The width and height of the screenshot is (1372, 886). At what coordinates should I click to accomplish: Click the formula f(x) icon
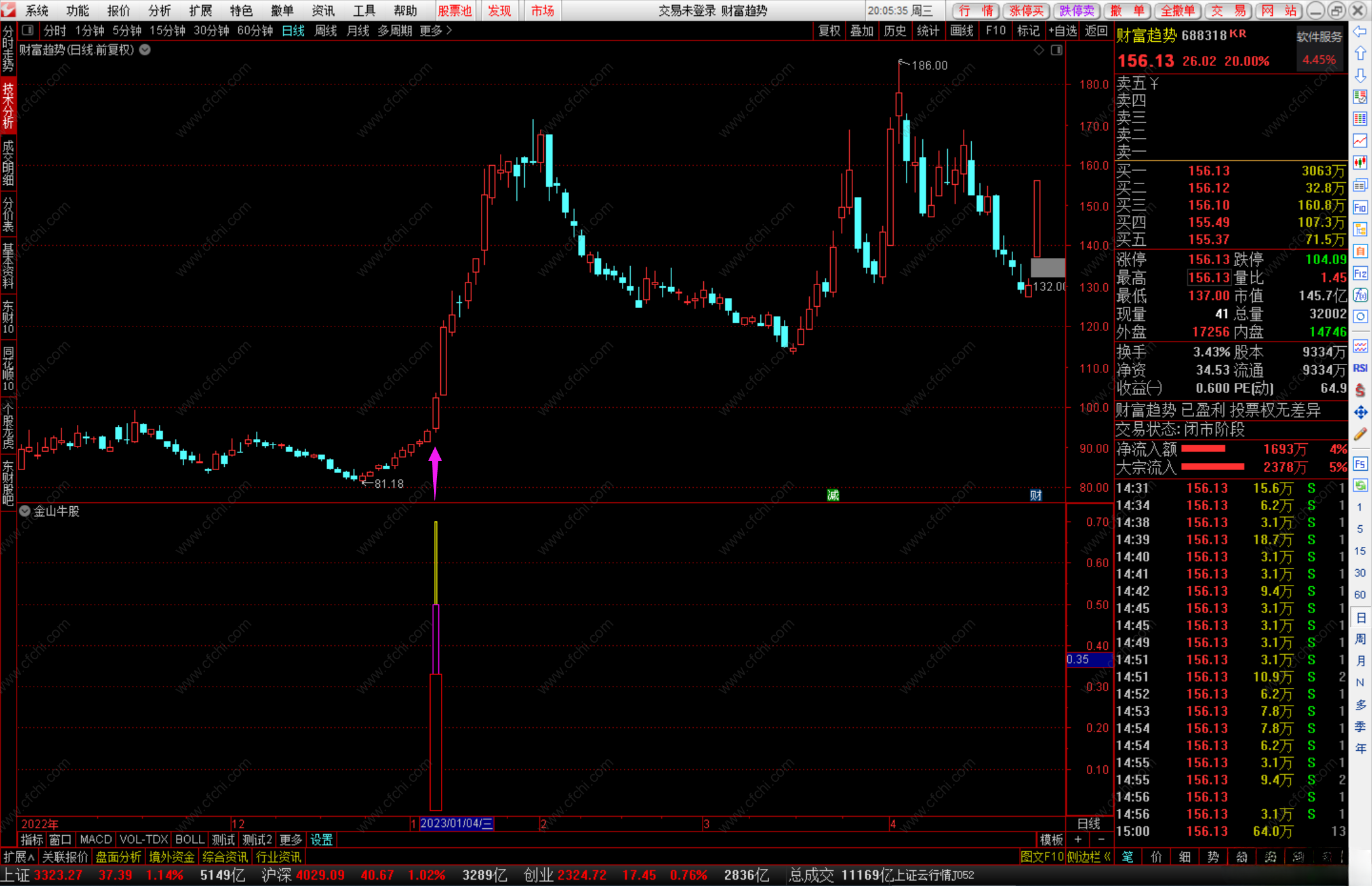pyautogui.click(x=1360, y=295)
